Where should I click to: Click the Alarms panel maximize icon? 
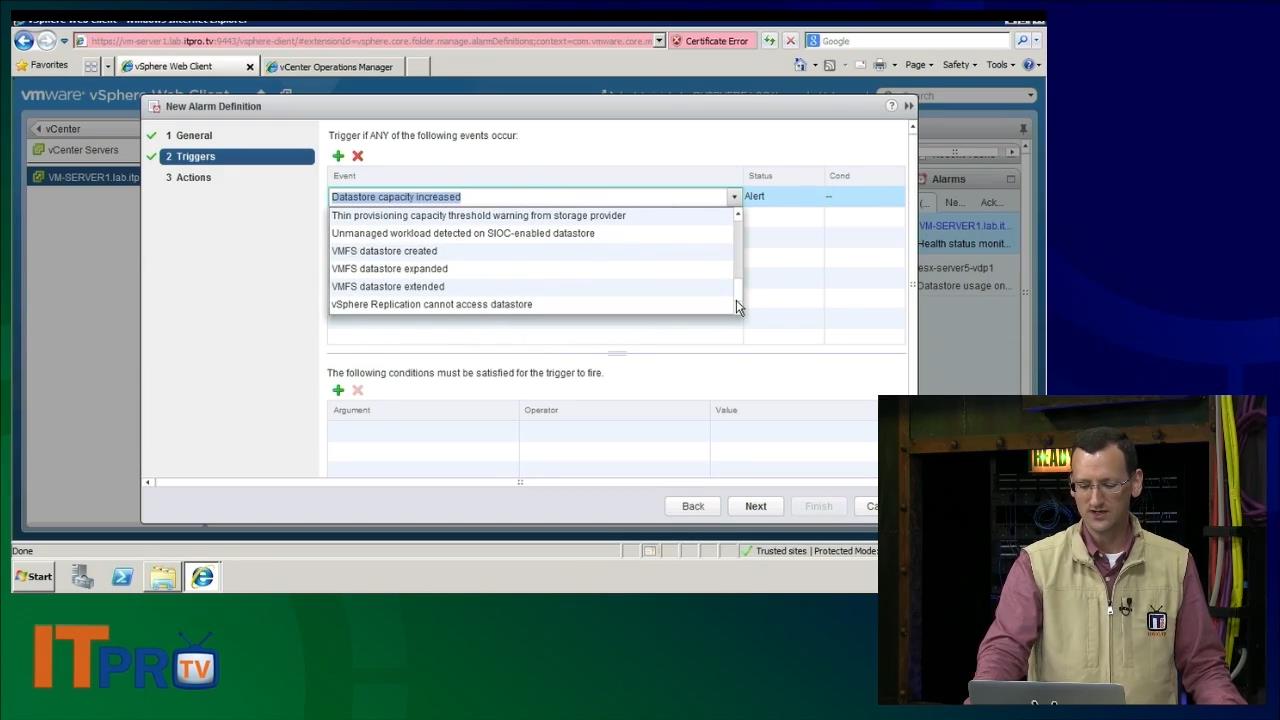(1010, 179)
